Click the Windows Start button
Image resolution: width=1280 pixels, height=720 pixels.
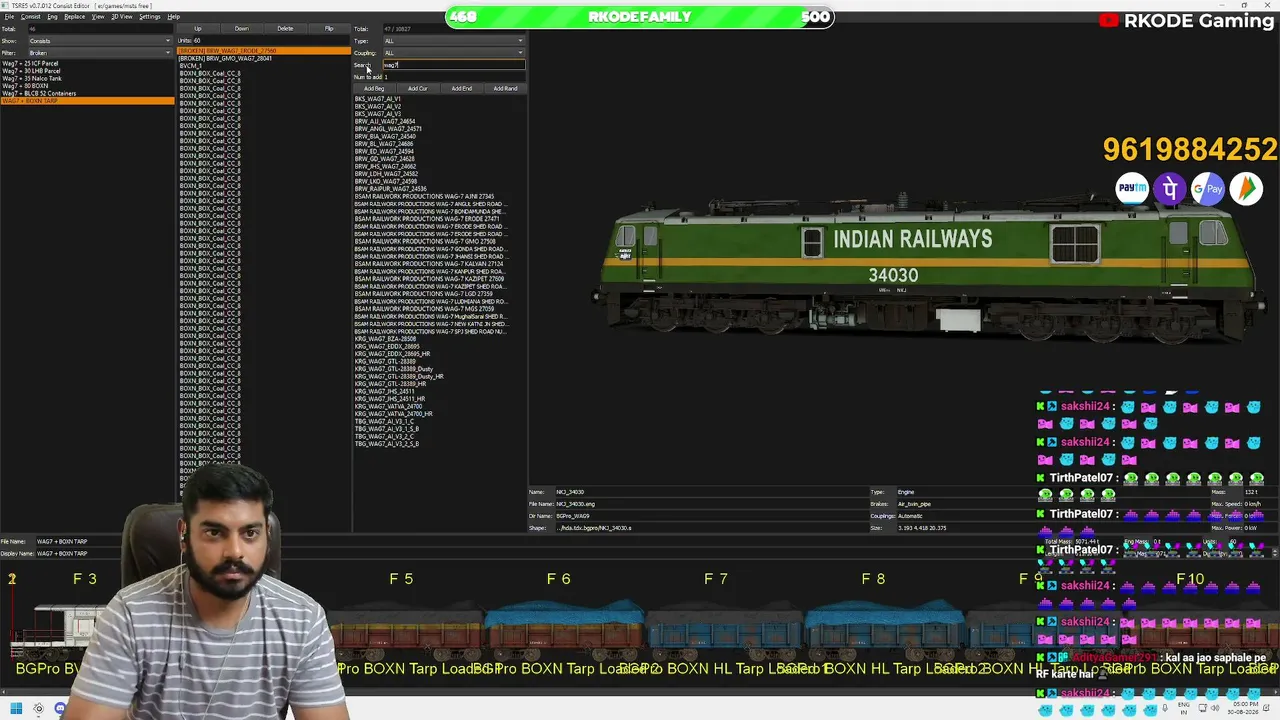pos(16,709)
